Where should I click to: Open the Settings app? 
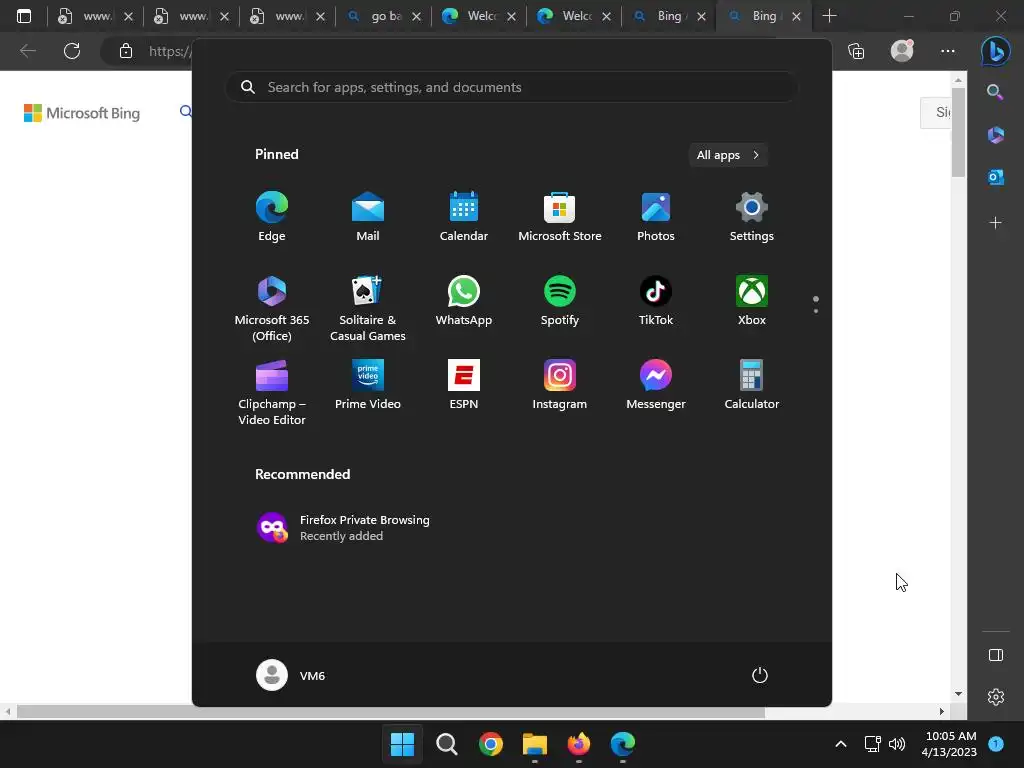point(752,217)
